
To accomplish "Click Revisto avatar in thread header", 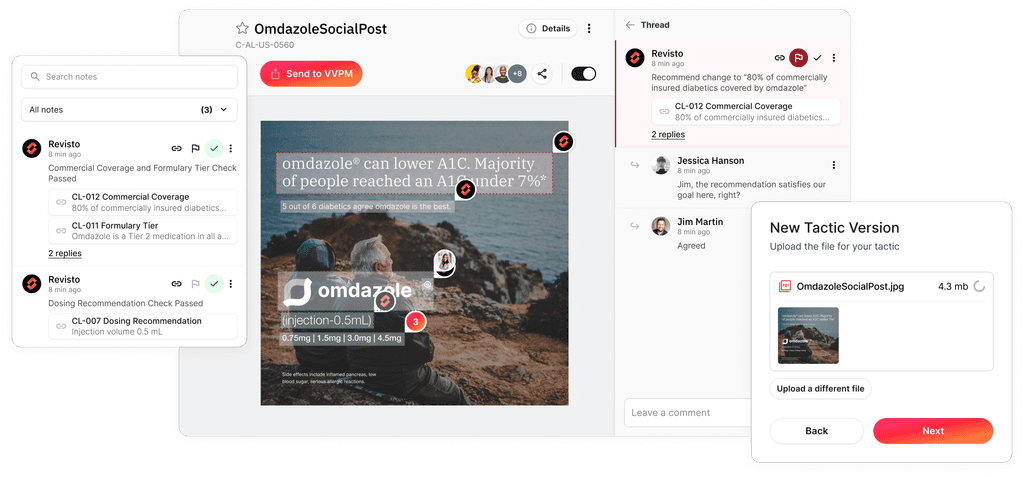I will 635,58.
